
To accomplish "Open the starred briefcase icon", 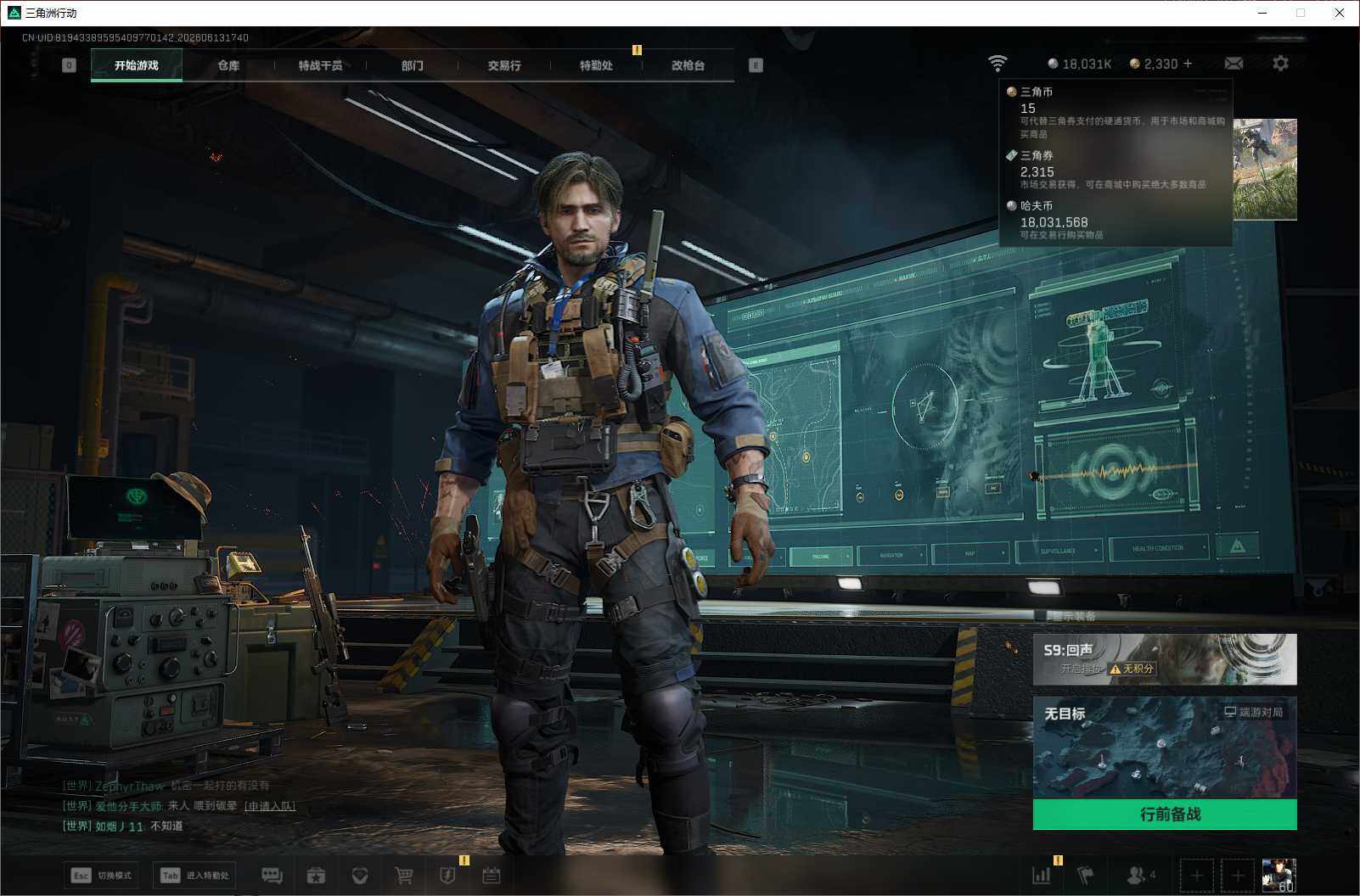I will (x=316, y=875).
